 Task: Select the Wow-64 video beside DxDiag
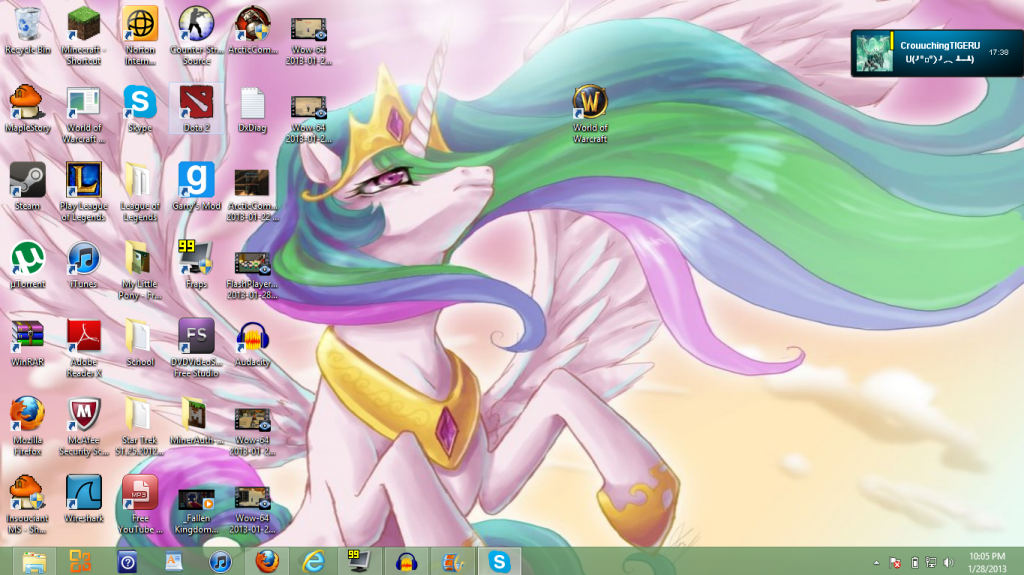click(308, 119)
